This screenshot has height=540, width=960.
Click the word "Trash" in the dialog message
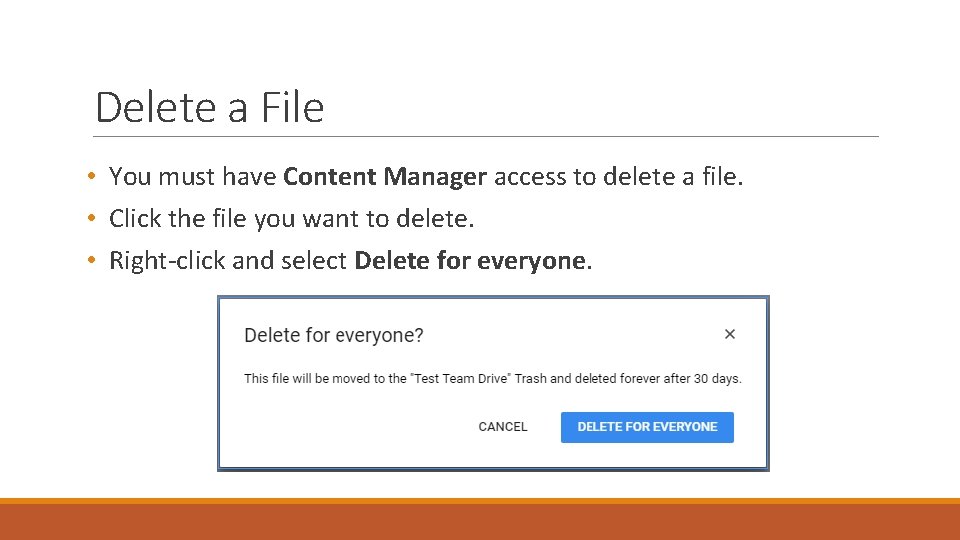click(x=530, y=379)
